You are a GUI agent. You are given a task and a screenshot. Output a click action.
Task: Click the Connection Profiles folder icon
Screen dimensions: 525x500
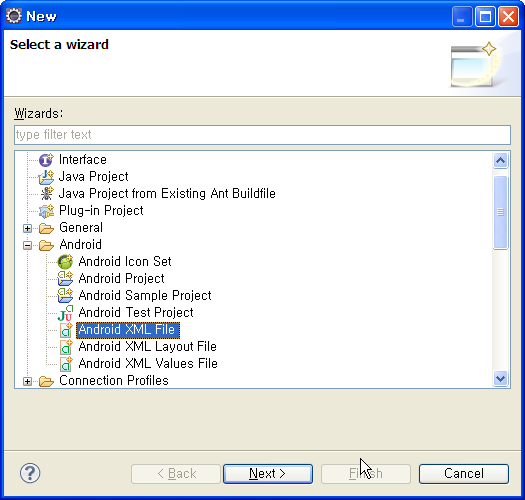point(46,381)
